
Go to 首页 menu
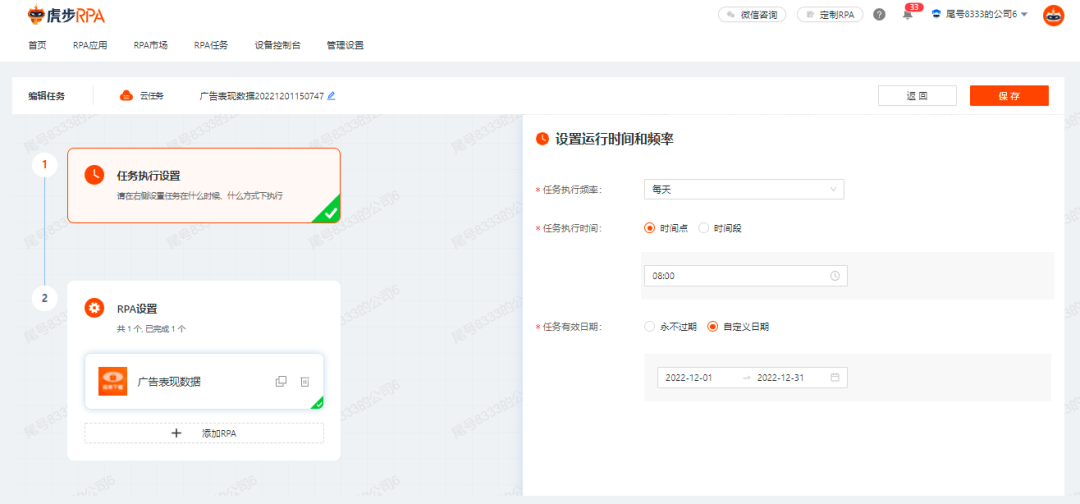click(37, 45)
